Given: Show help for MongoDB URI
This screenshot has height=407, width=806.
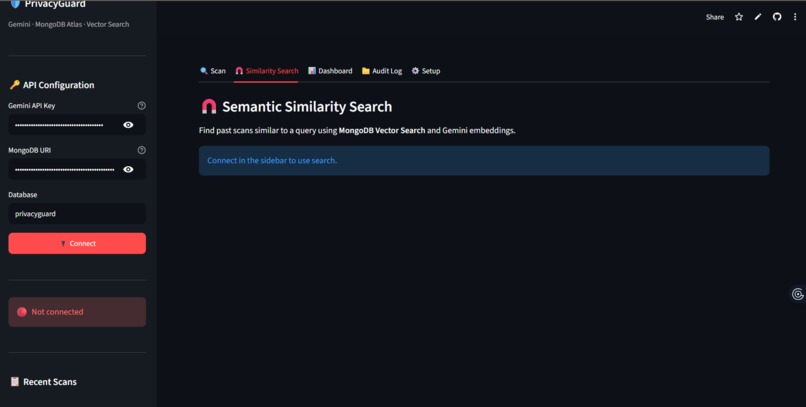Looking at the screenshot, I should click(x=141, y=150).
